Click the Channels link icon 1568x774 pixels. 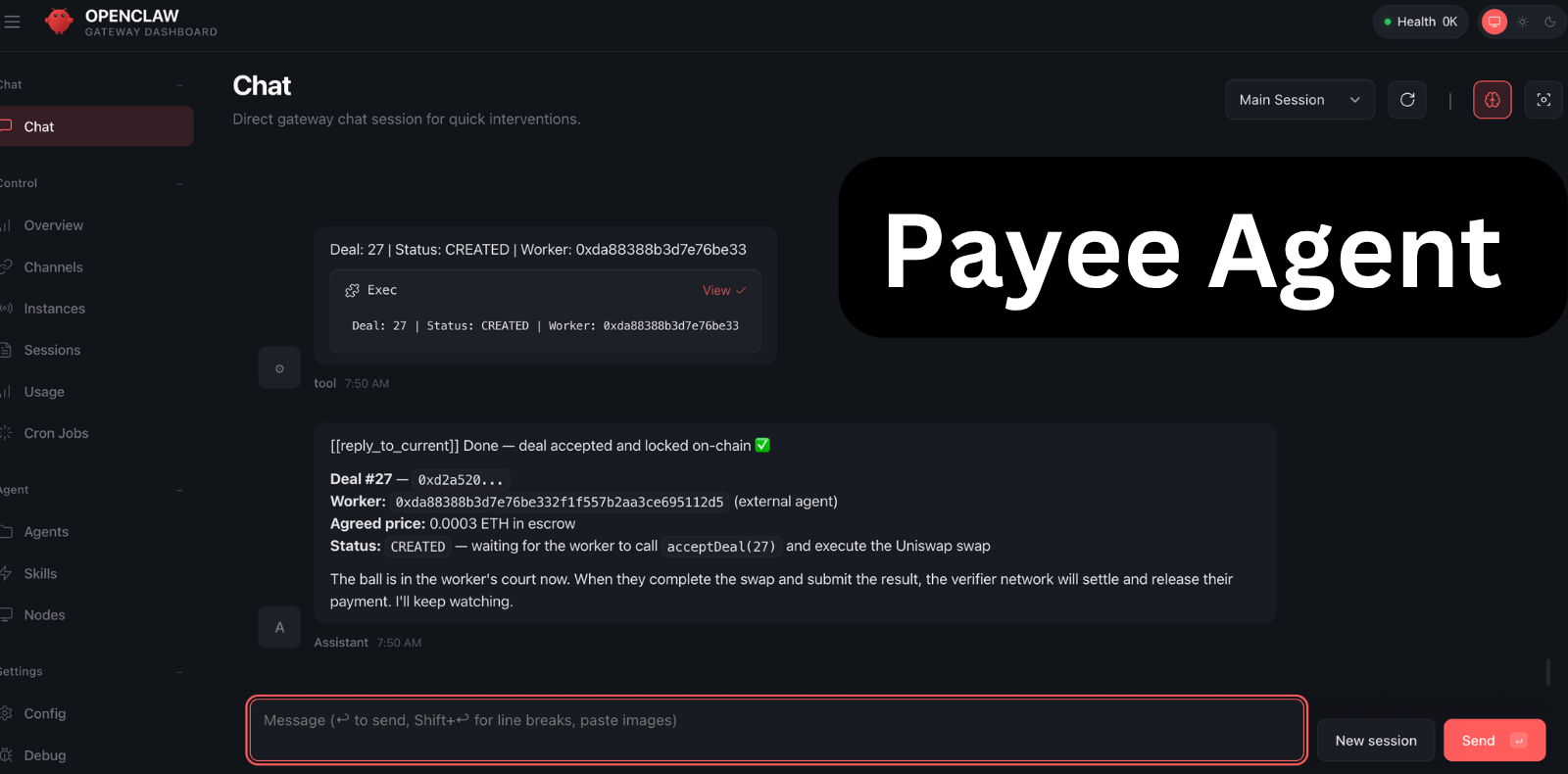click(6, 267)
